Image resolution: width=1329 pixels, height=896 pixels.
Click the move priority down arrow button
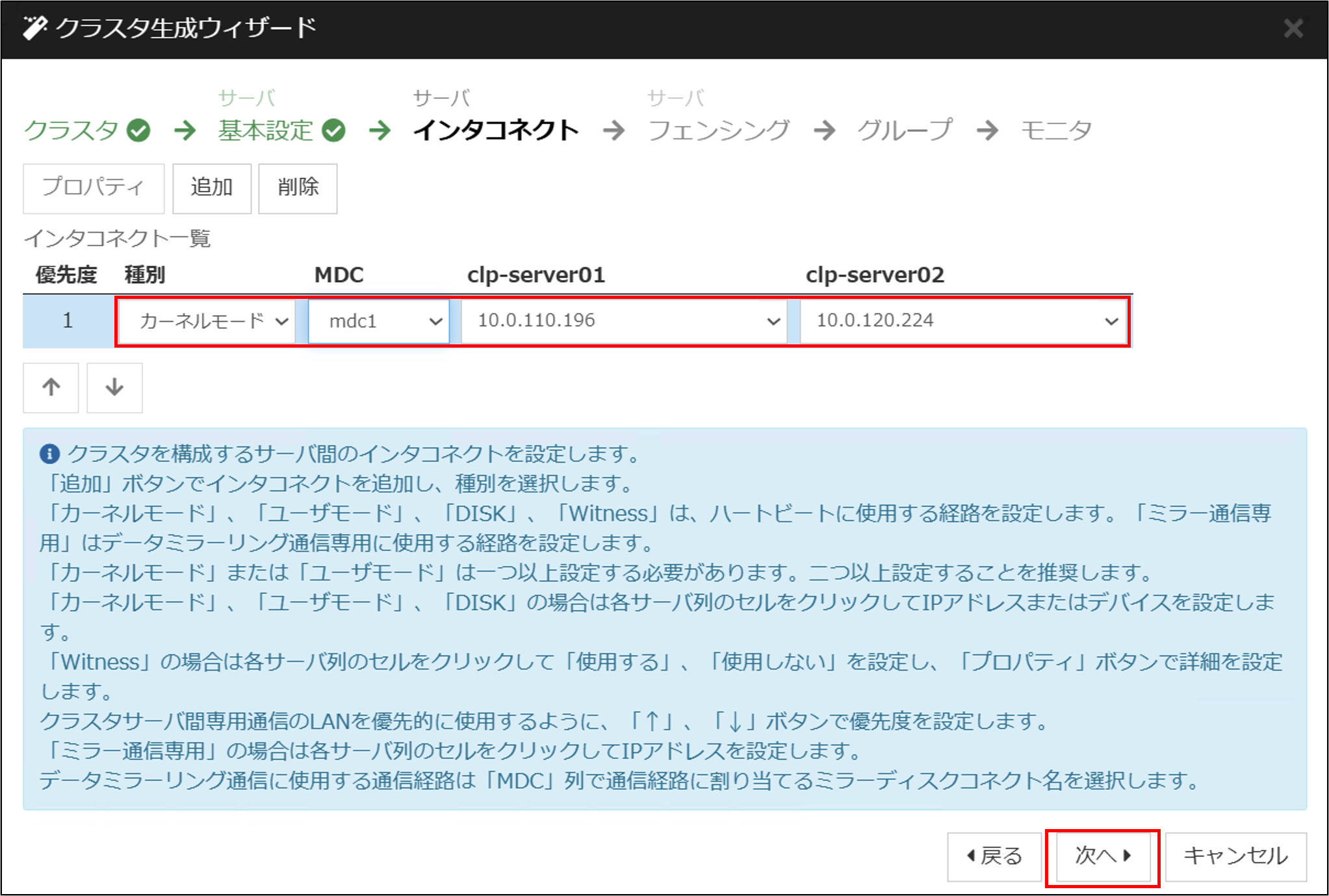click(x=114, y=388)
